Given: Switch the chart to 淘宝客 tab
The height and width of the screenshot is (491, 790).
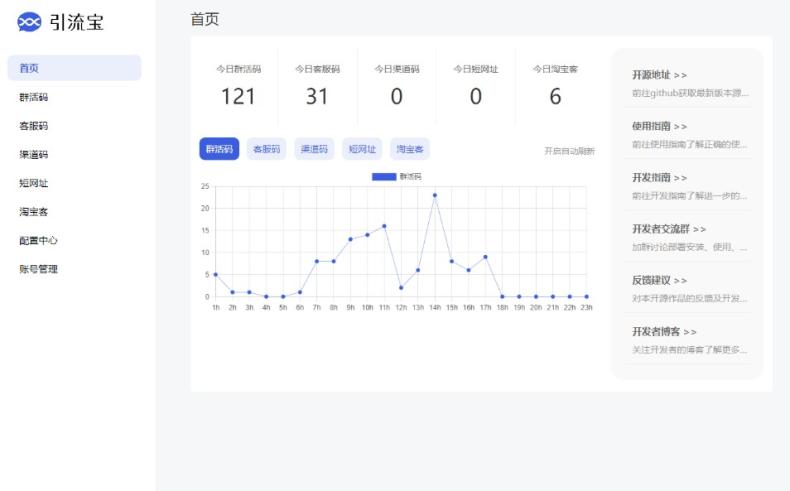Looking at the screenshot, I should [410, 149].
